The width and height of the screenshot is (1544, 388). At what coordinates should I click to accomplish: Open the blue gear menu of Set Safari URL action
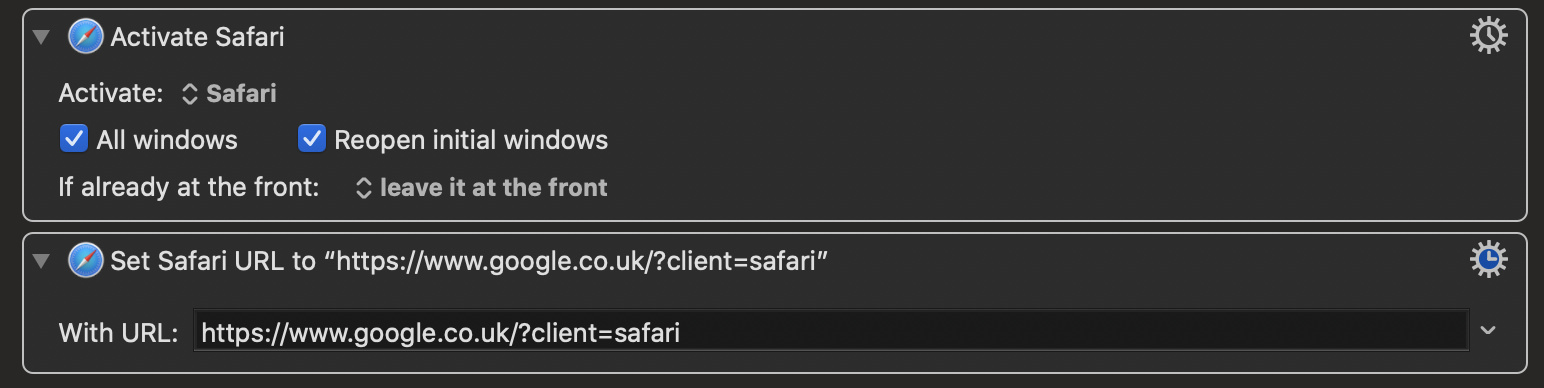coord(1489,260)
